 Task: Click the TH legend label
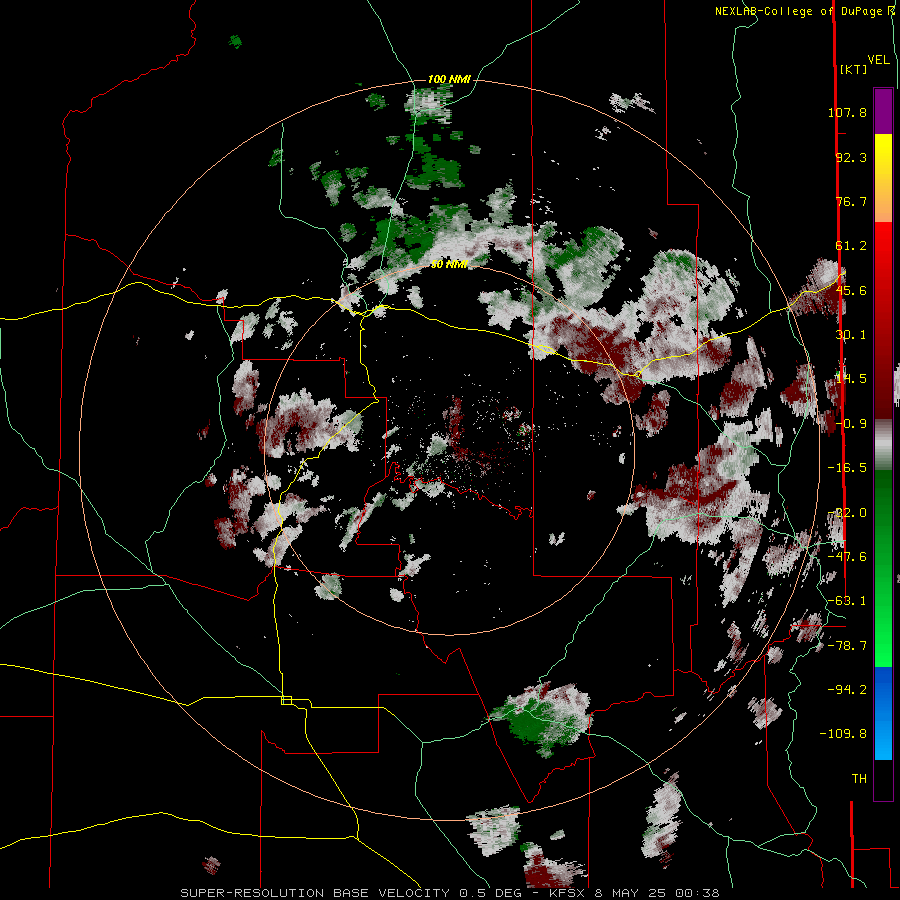[x=859, y=779]
